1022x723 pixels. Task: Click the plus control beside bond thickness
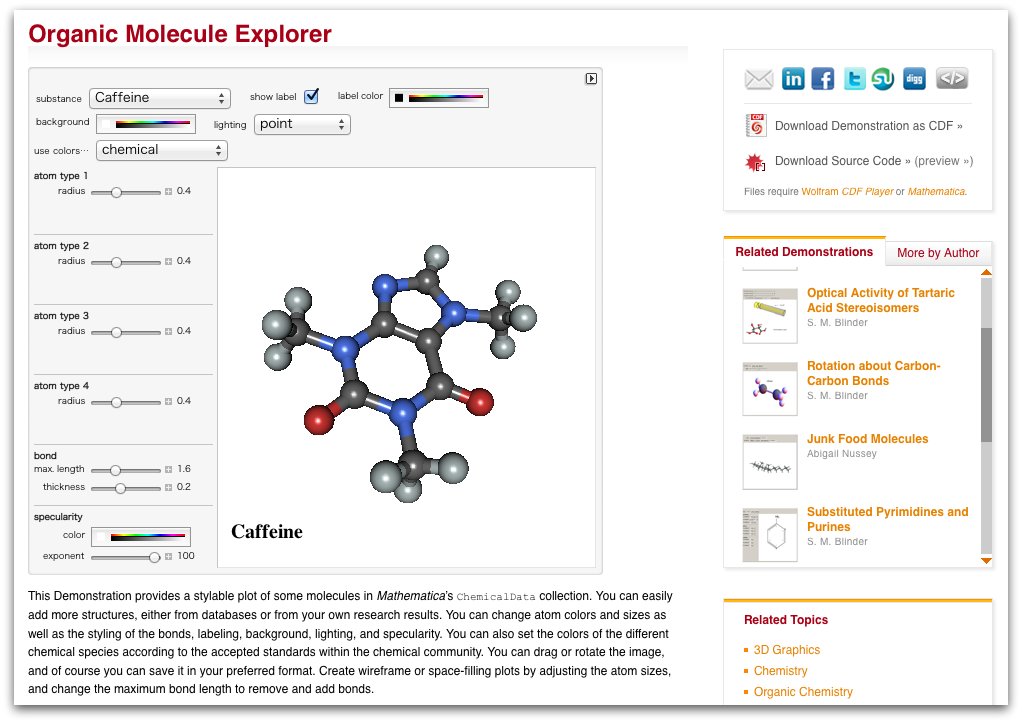[x=167, y=487]
